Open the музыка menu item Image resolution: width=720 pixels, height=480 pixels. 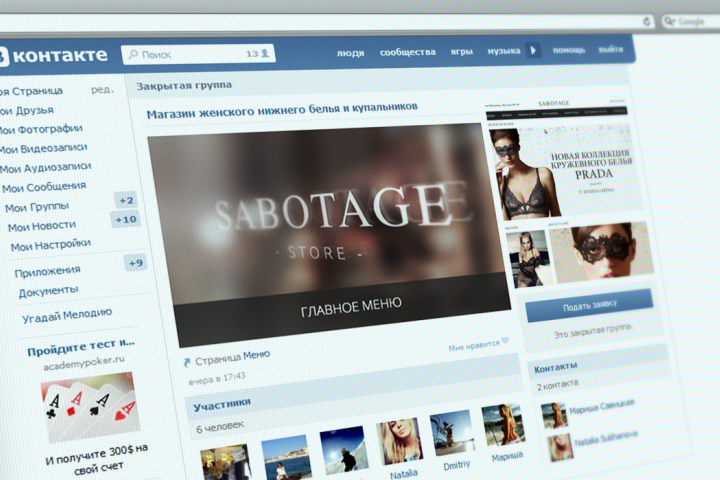(x=504, y=51)
